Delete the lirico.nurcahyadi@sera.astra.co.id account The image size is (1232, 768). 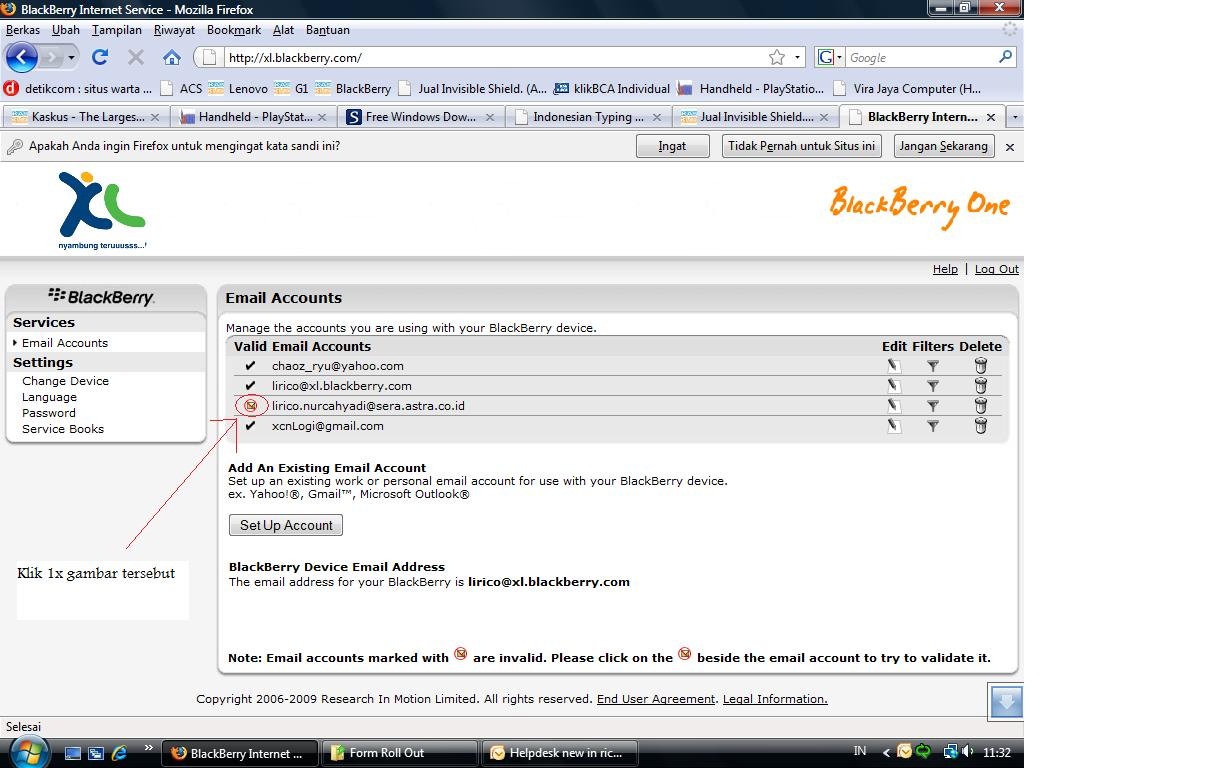[x=981, y=406]
